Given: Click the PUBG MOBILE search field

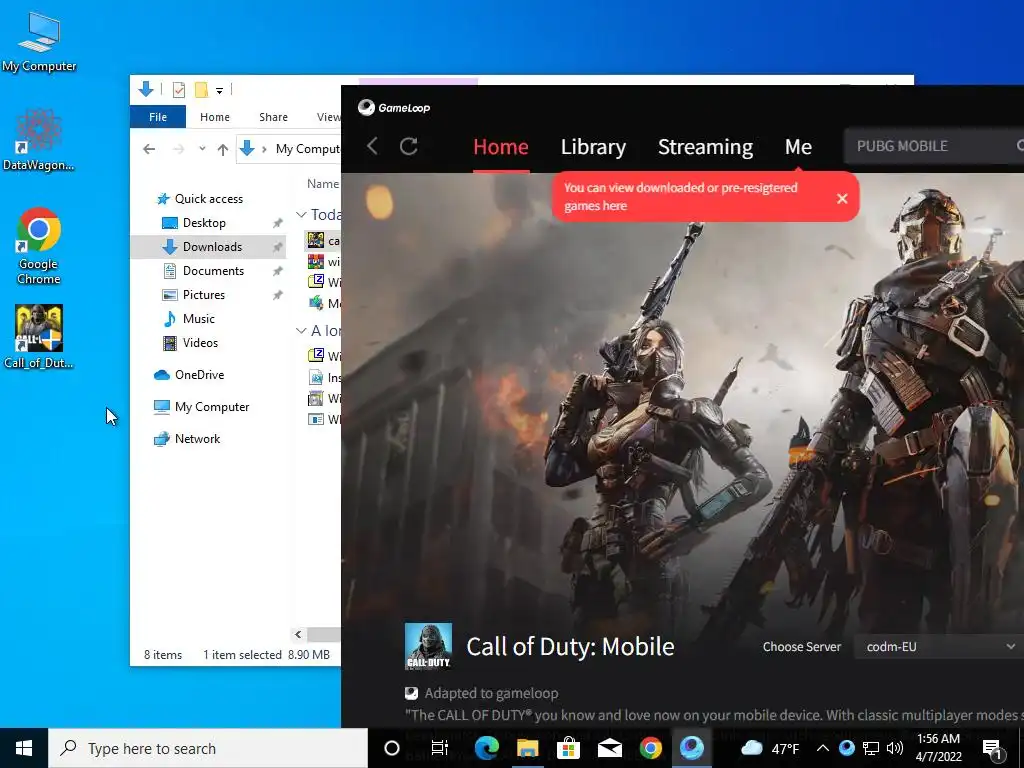Looking at the screenshot, I should (934, 146).
